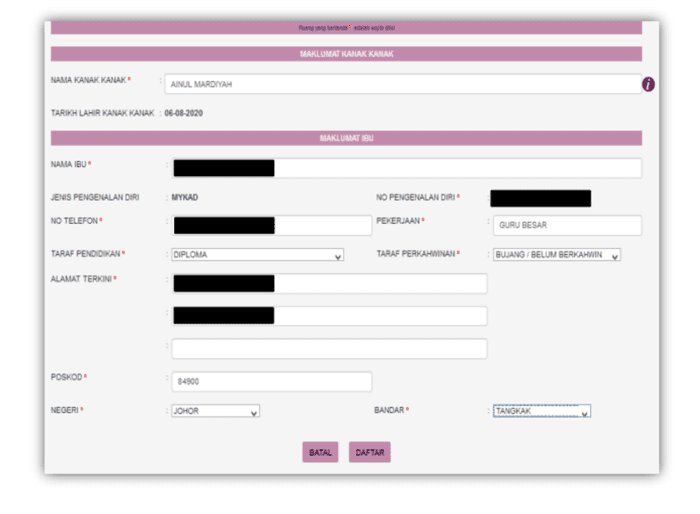Click the Maklumat Ibu section header
This screenshot has height=514, width=700.
pos(346,138)
